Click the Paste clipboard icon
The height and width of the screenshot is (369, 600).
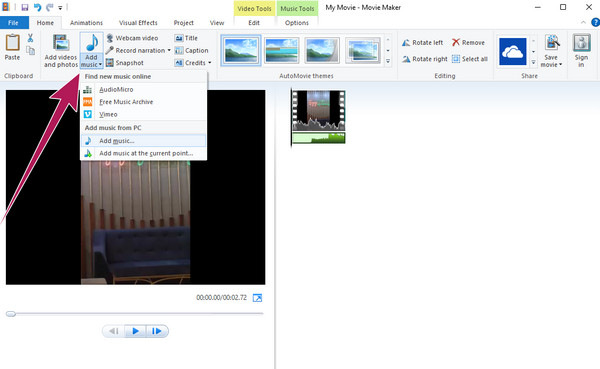[12, 43]
